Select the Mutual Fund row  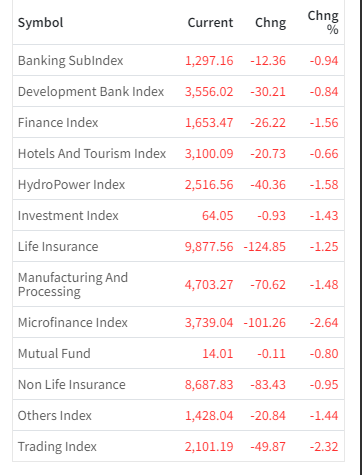pos(178,353)
